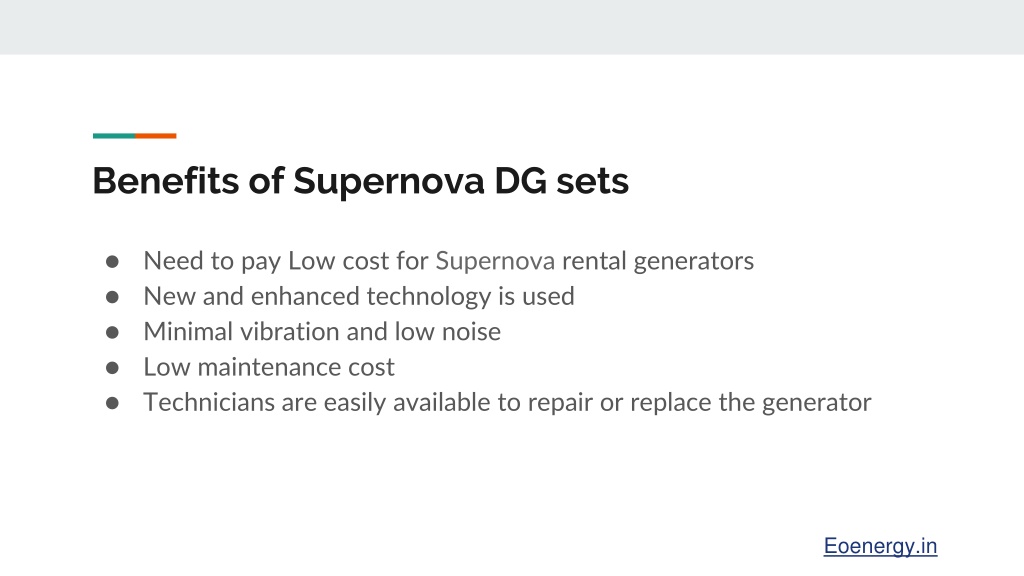Select the bullet dot before 'Need to pay'
The height and width of the screenshot is (576, 1024).
tap(112, 262)
